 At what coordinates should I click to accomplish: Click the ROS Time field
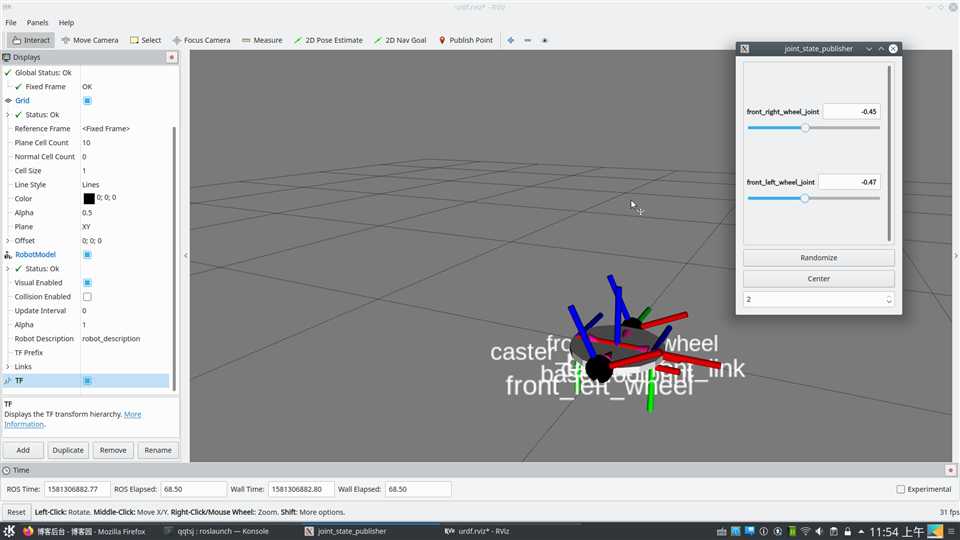click(x=77, y=489)
